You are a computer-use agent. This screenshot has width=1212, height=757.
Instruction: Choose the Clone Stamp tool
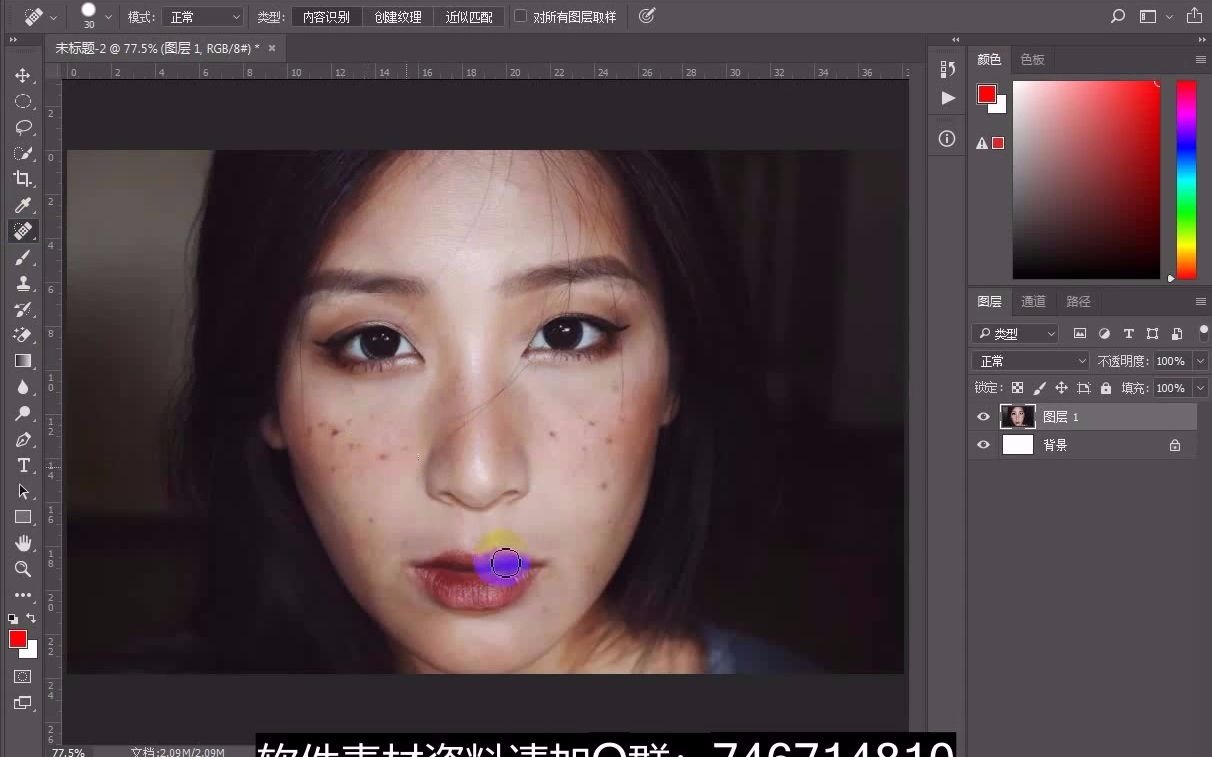coord(24,283)
